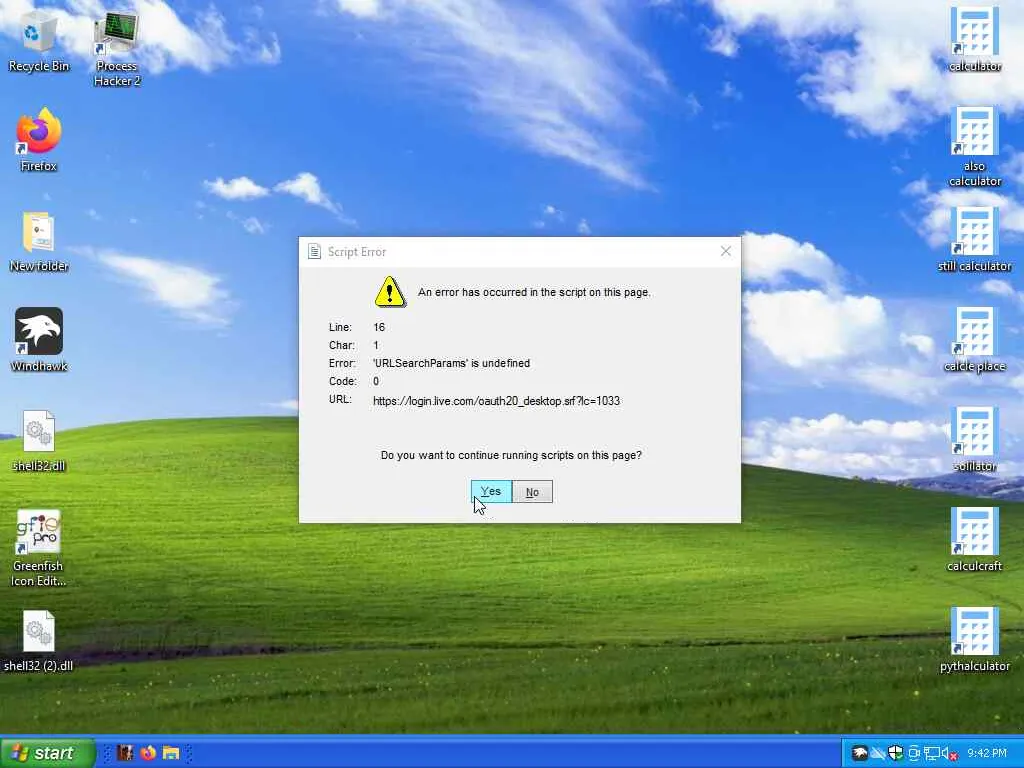1024x768 pixels.
Task: Open Firefox desktop shortcut
Action: (x=39, y=140)
